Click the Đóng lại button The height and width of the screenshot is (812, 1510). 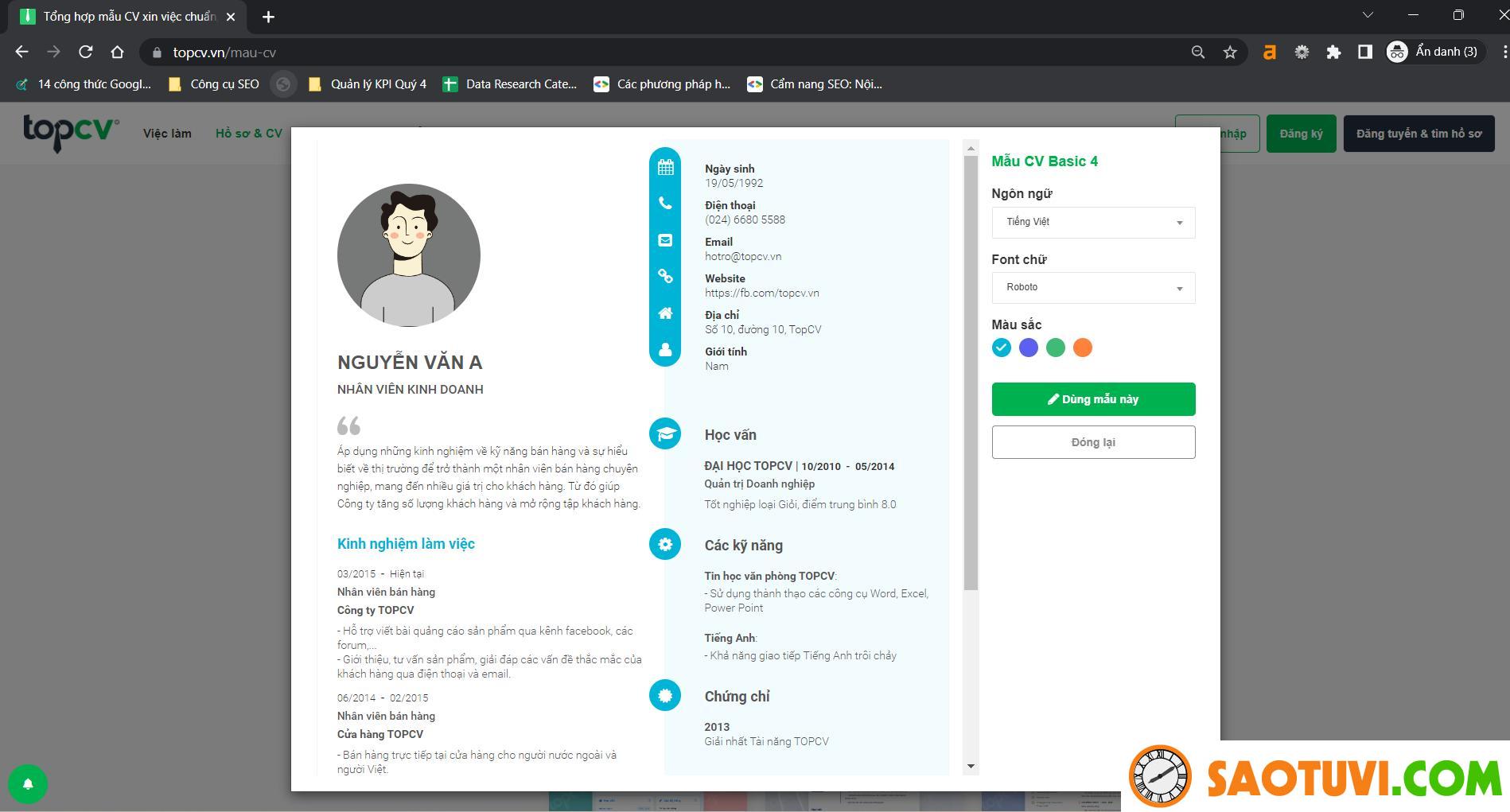1093,442
